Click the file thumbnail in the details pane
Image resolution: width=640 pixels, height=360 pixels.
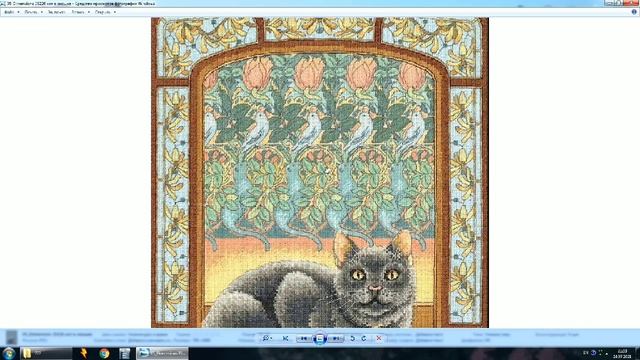(11, 337)
